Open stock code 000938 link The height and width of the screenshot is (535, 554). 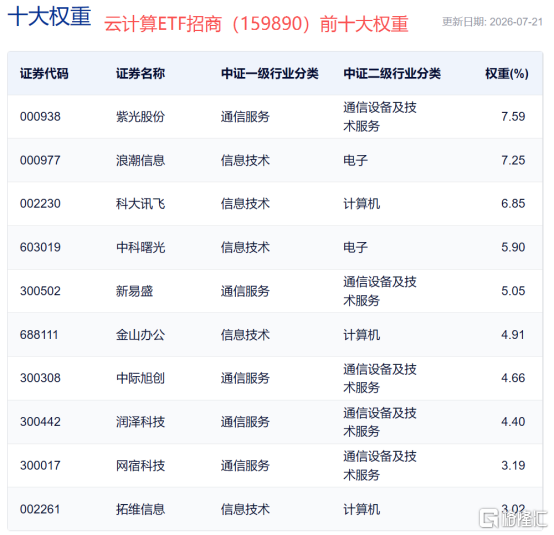[40, 117]
